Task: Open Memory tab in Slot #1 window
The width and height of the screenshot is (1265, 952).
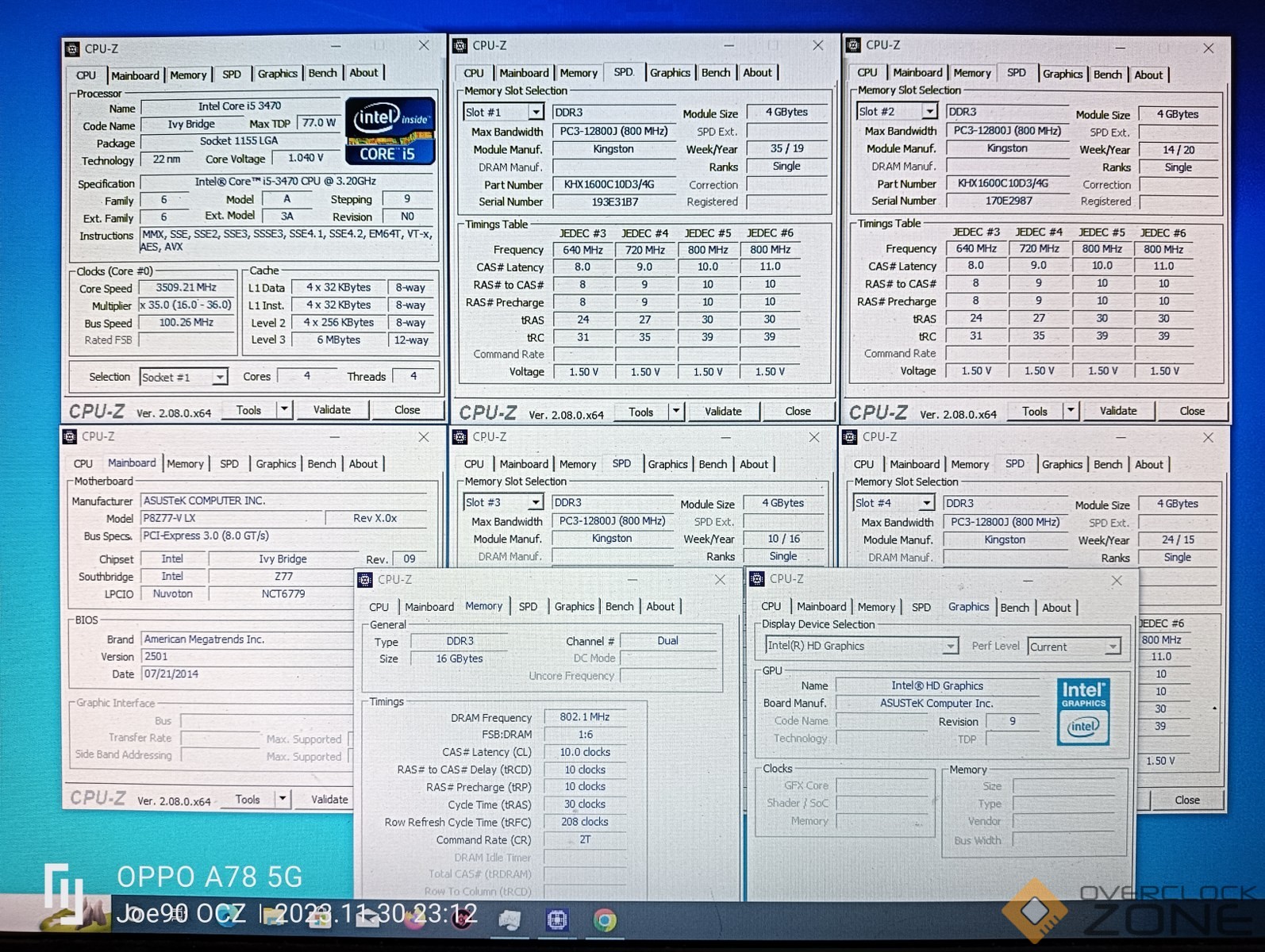Action: pyautogui.click(x=579, y=73)
